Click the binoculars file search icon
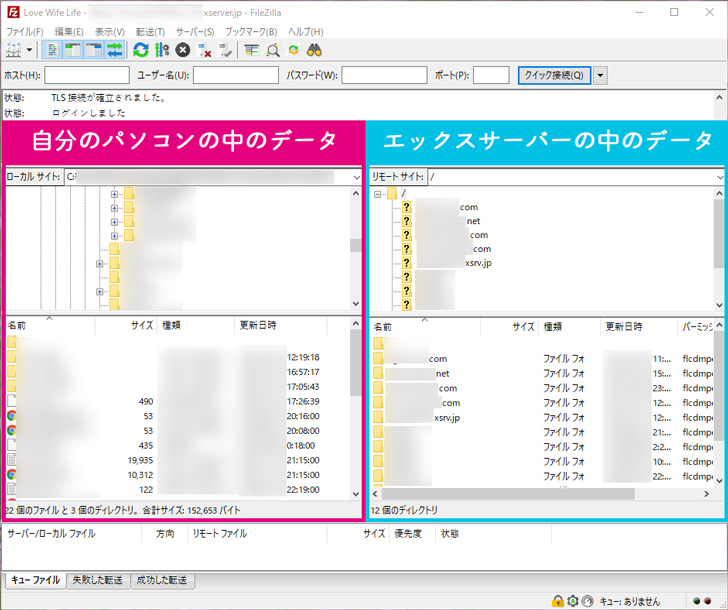This screenshot has width=728, height=610. [x=314, y=49]
